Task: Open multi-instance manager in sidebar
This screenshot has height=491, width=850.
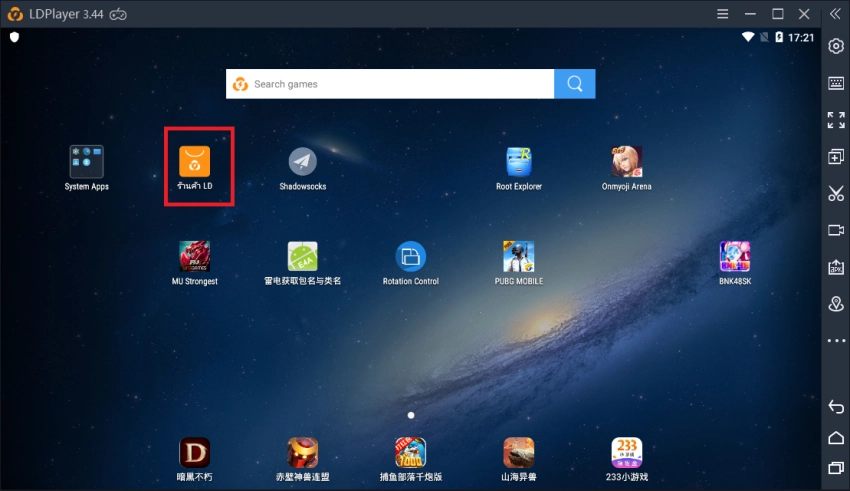Action: 836,157
